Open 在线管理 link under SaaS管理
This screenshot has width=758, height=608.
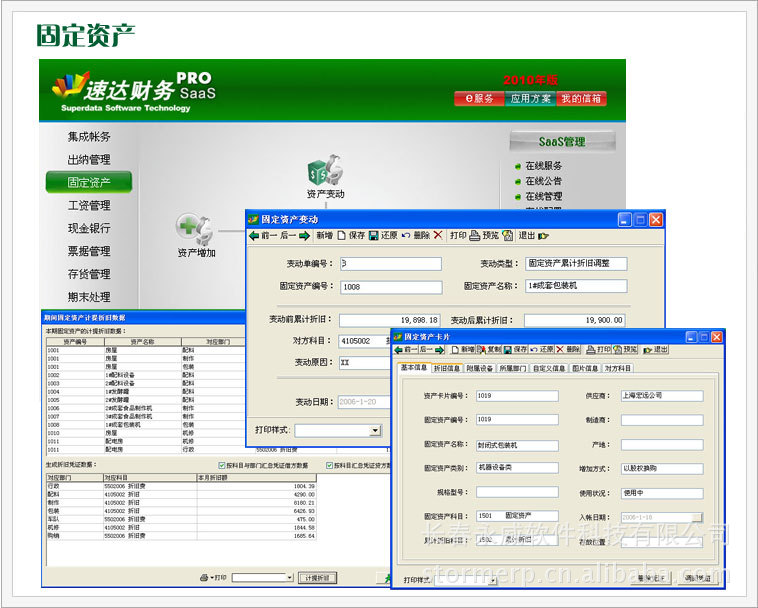543,196
